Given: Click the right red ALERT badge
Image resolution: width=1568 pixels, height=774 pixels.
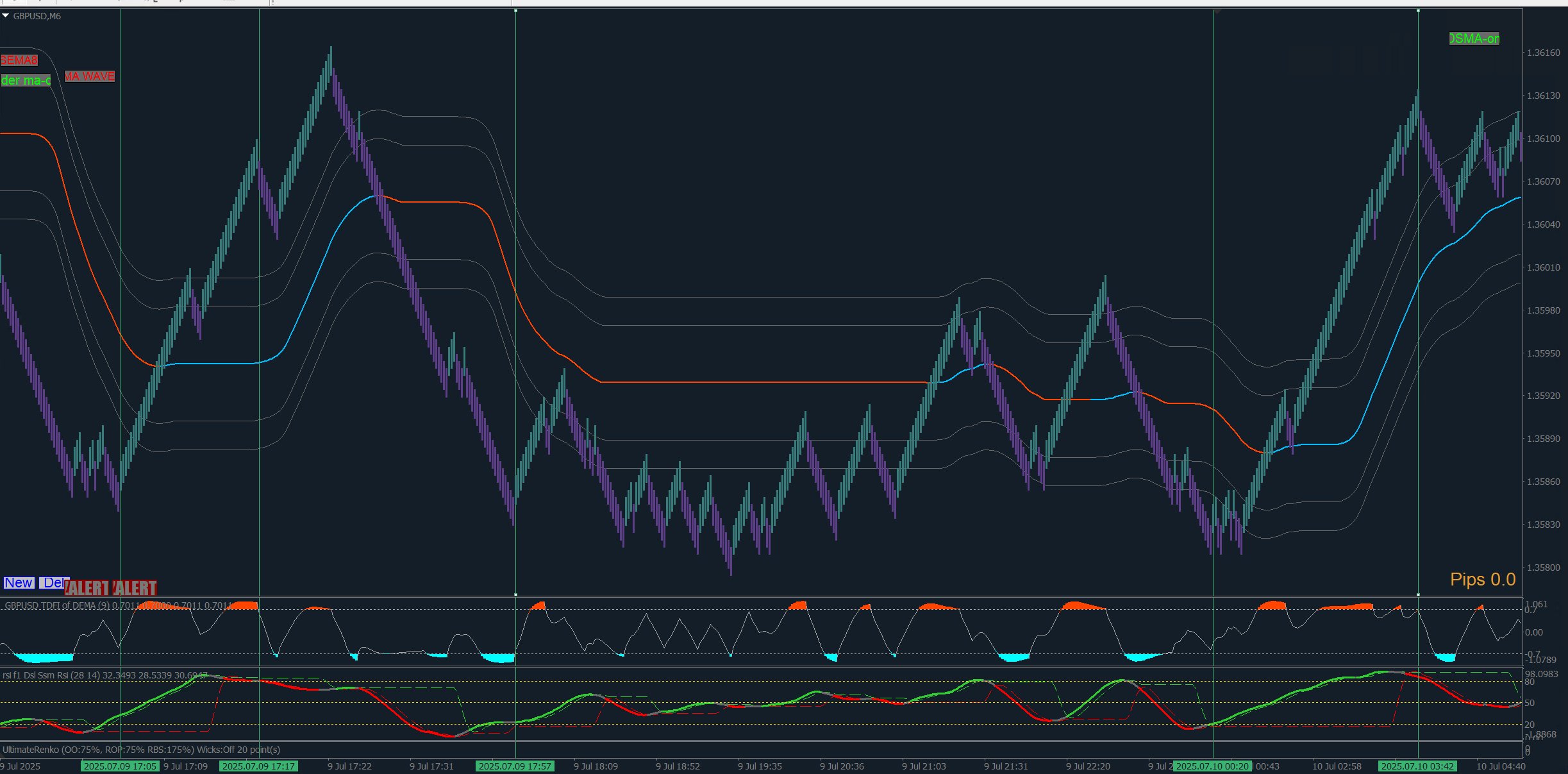Looking at the screenshot, I should [135, 588].
